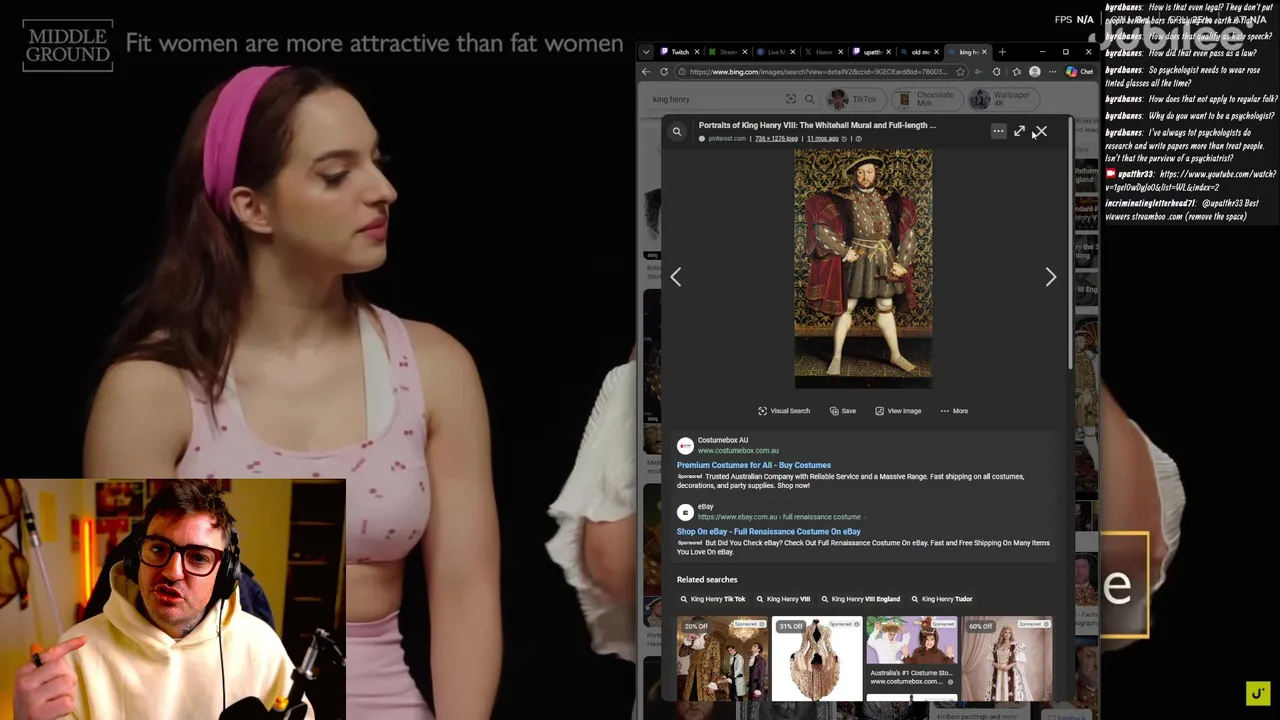Go back with the browser back arrow
Image resolution: width=1280 pixels, height=720 pixels.
click(646, 72)
